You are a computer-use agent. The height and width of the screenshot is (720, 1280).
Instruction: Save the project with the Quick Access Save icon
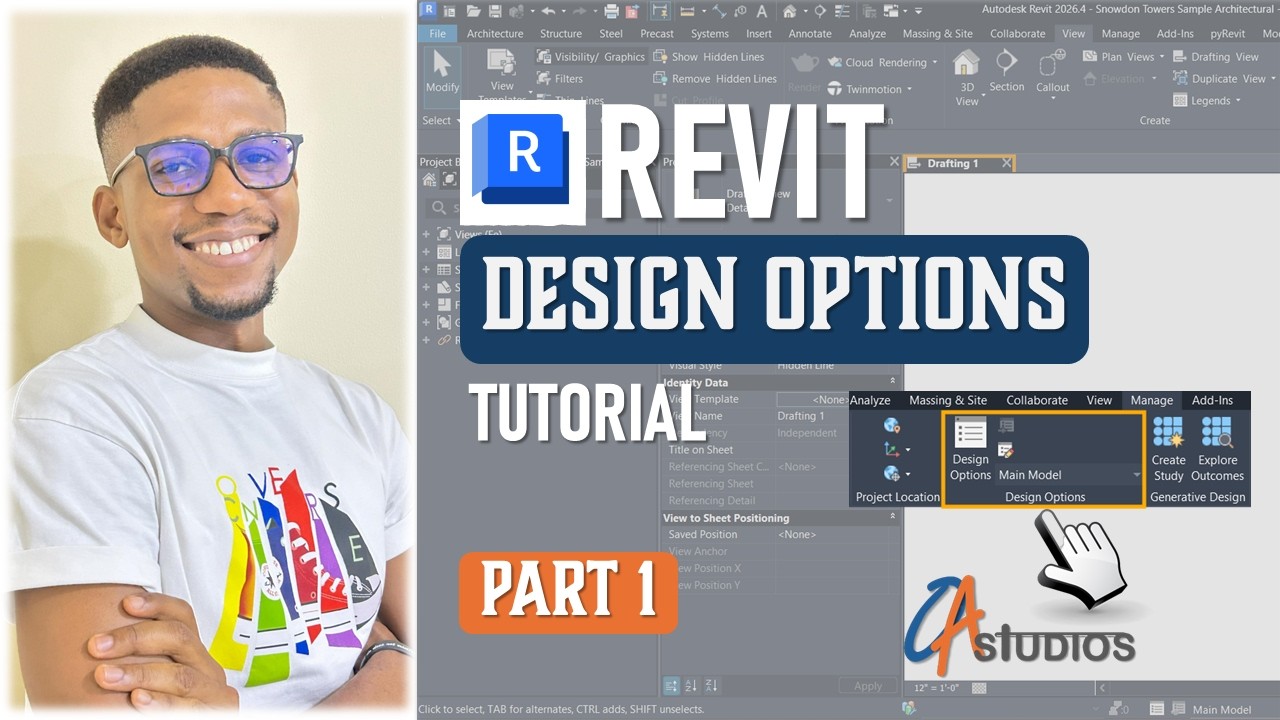click(x=495, y=12)
